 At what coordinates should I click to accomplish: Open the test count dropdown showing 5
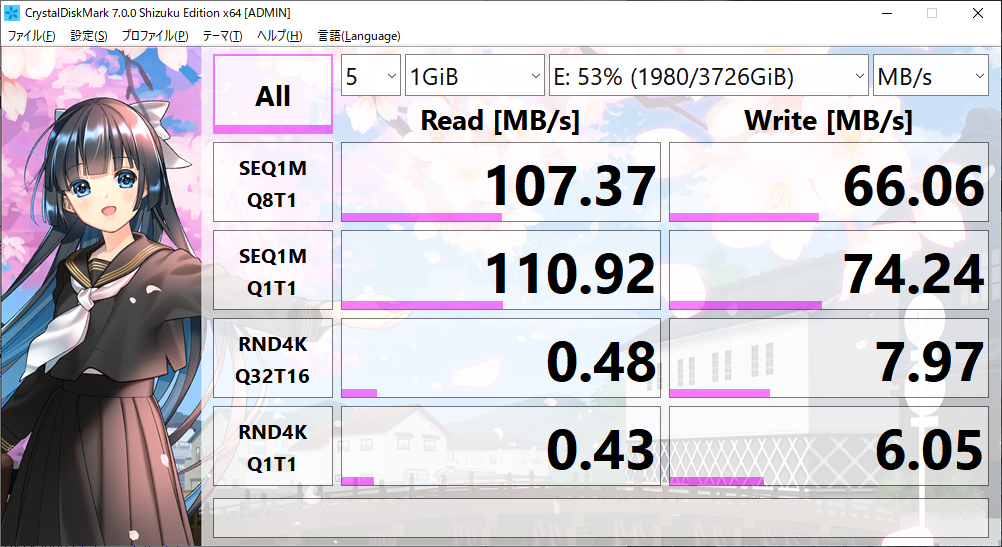coord(371,75)
